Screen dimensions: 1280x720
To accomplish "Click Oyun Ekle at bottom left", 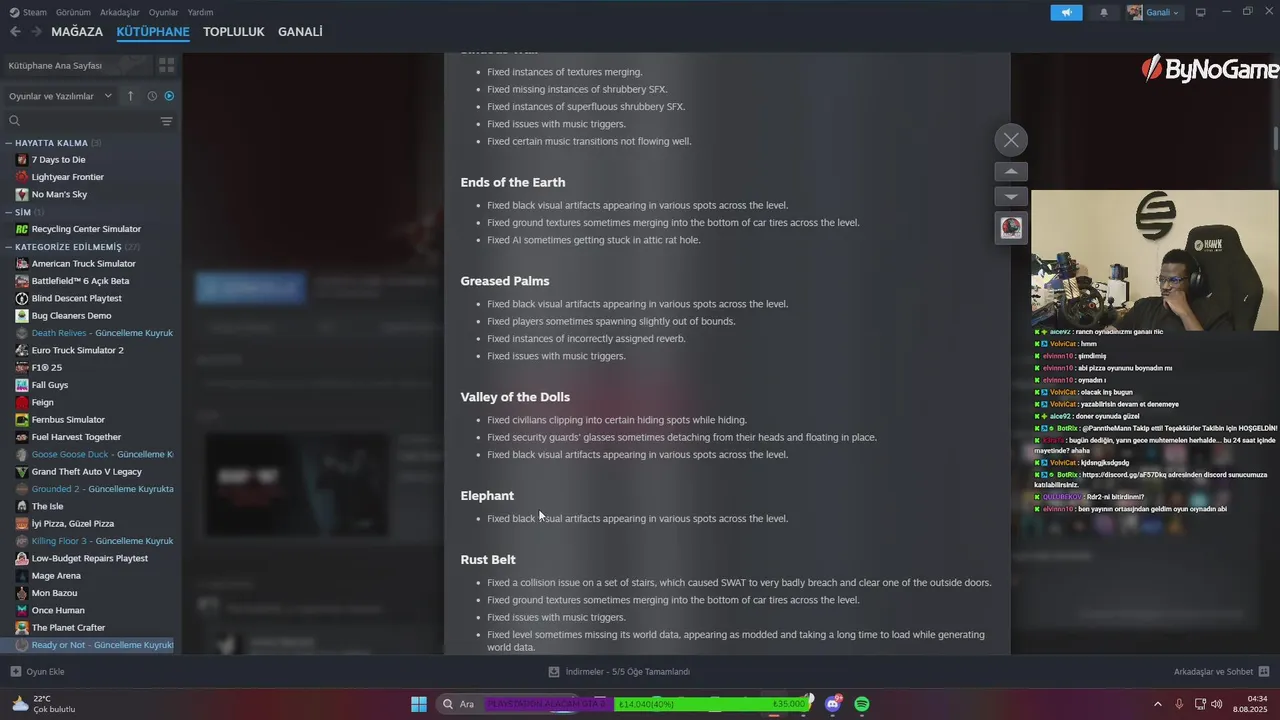I will (x=37, y=672).
